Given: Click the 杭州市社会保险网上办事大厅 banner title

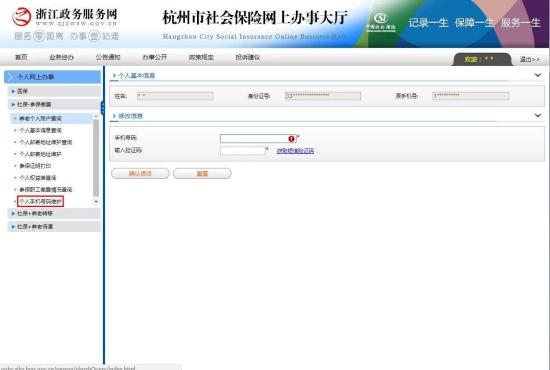Looking at the screenshot, I should tap(255, 17).
